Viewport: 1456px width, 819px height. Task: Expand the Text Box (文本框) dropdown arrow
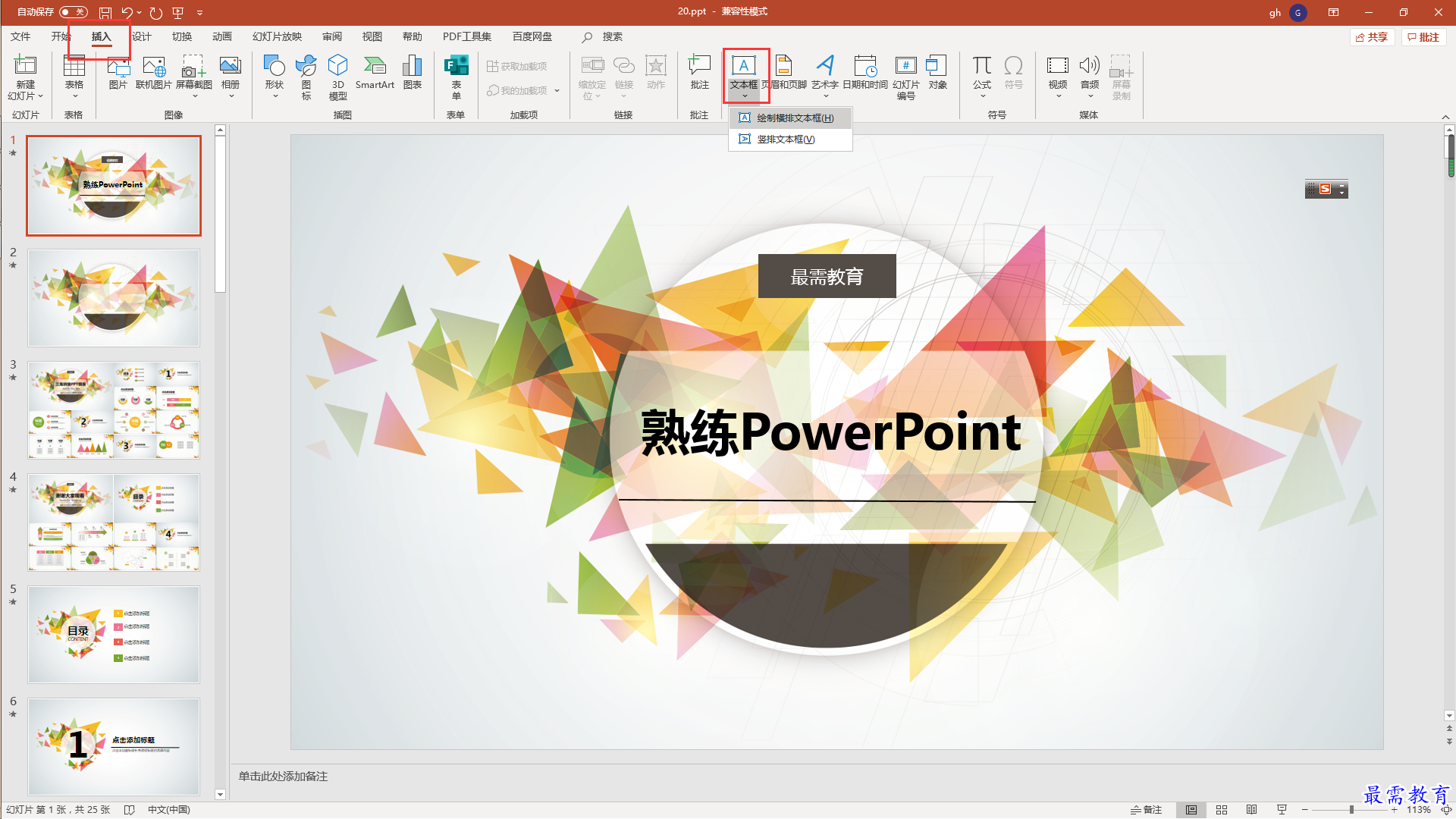[x=745, y=96]
